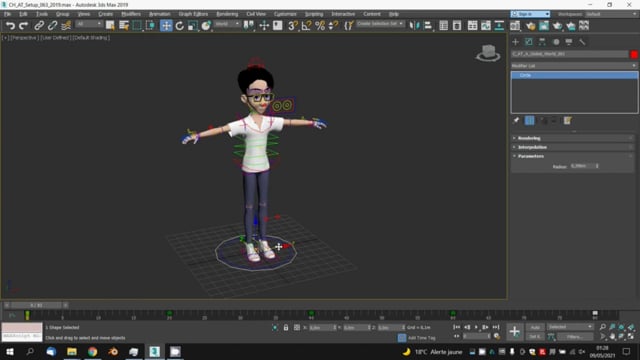Toggle Percent Snap
This screenshot has height=360, width=640.
(x=320, y=26)
